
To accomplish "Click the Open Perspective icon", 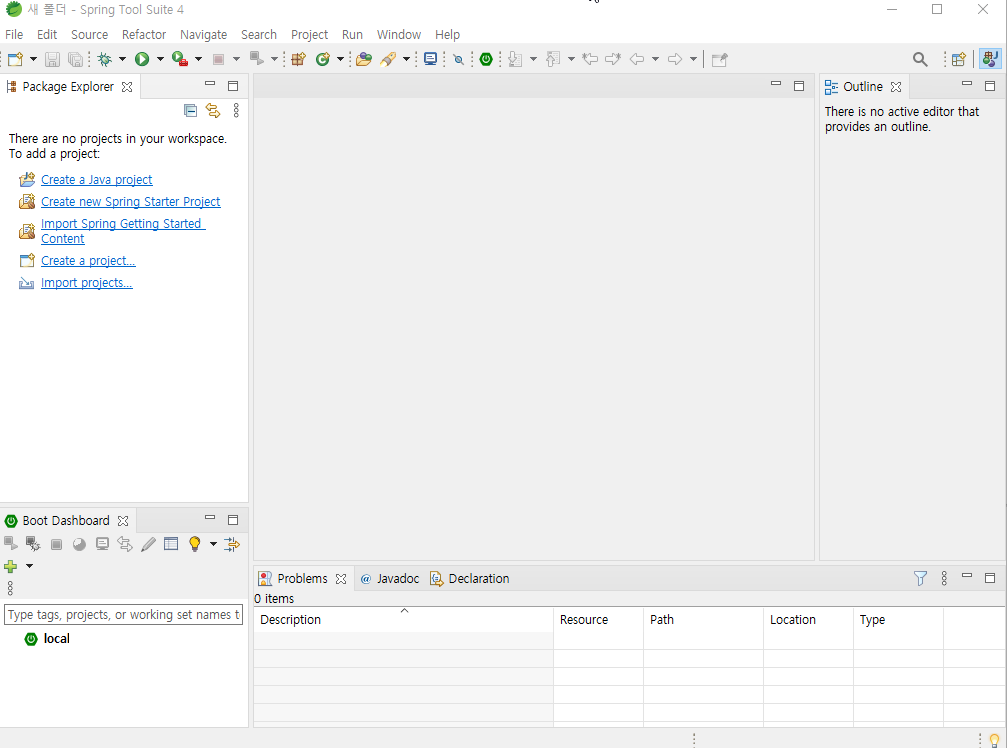I will (x=958, y=60).
